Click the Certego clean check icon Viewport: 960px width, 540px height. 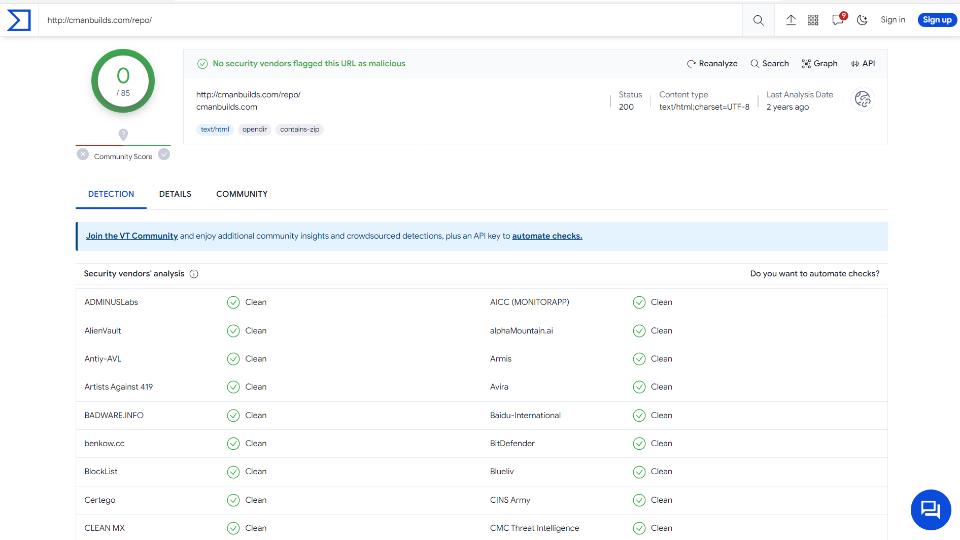(x=233, y=500)
